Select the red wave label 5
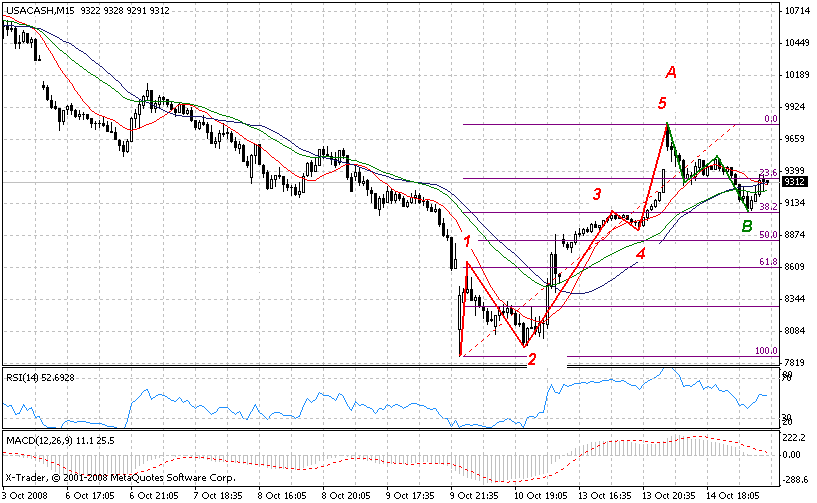 662,103
